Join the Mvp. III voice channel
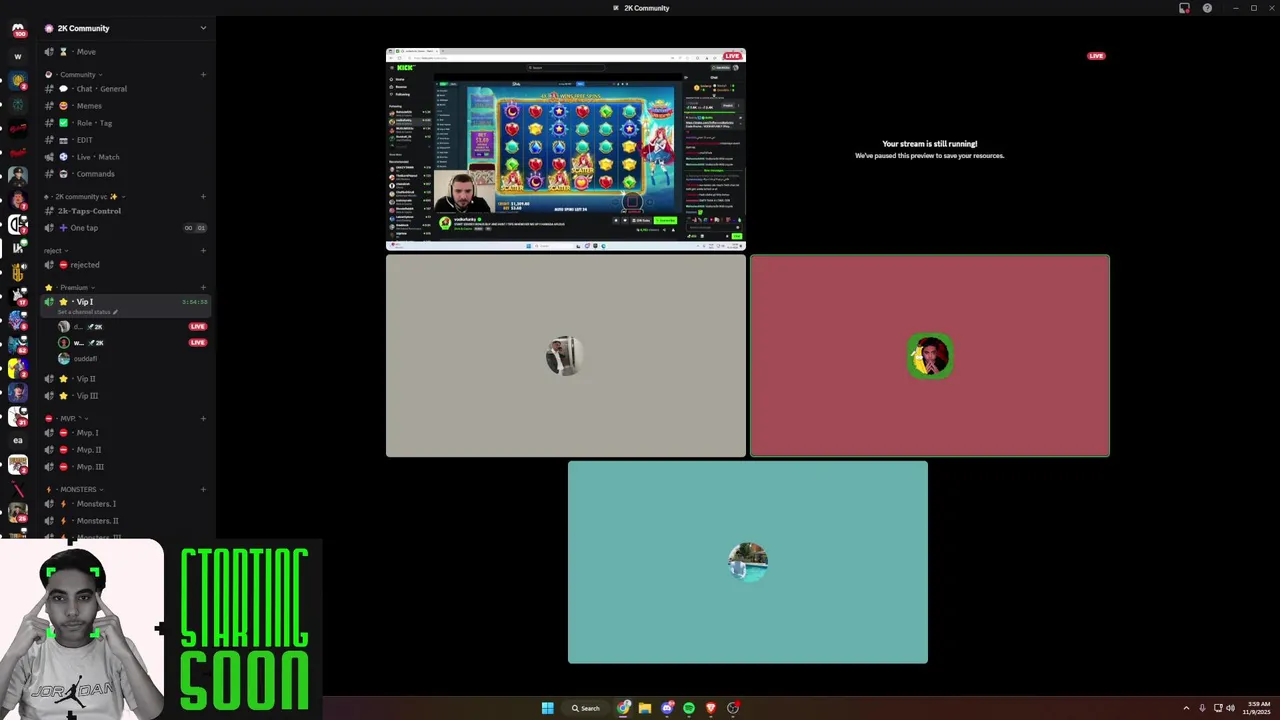 (125, 467)
